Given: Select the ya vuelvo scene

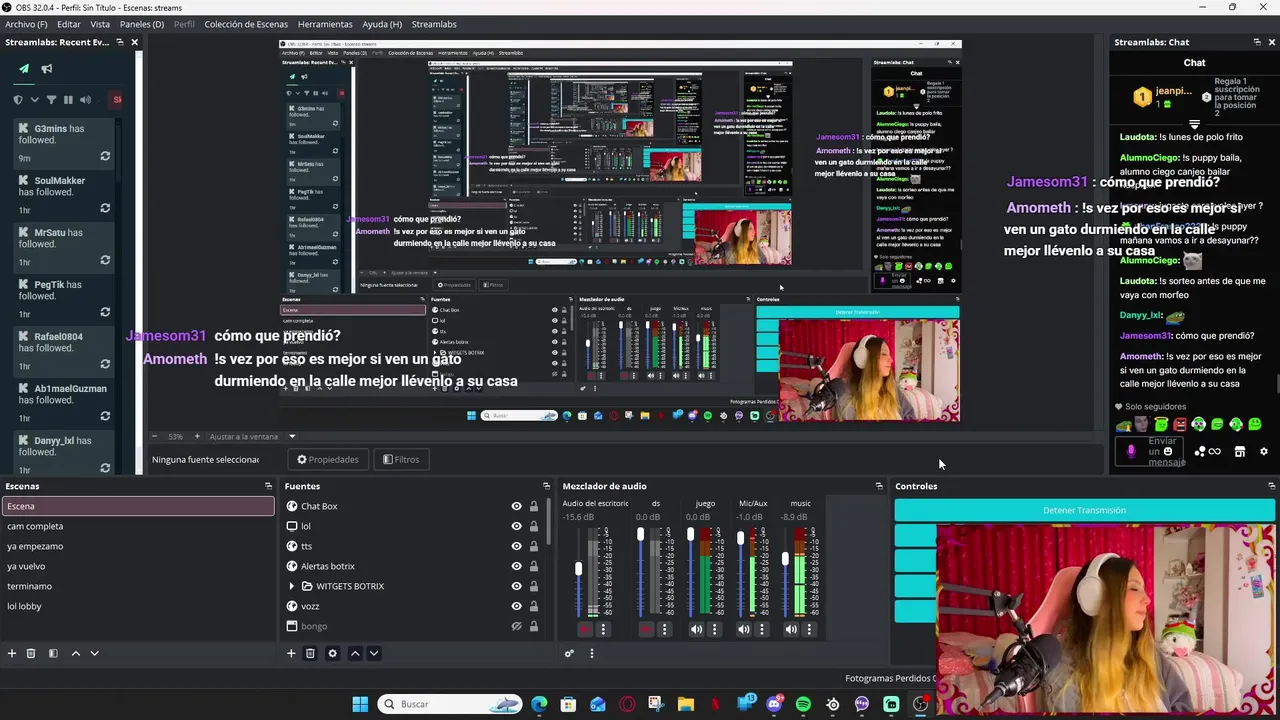Looking at the screenshot, I should (x=137, y=566).
